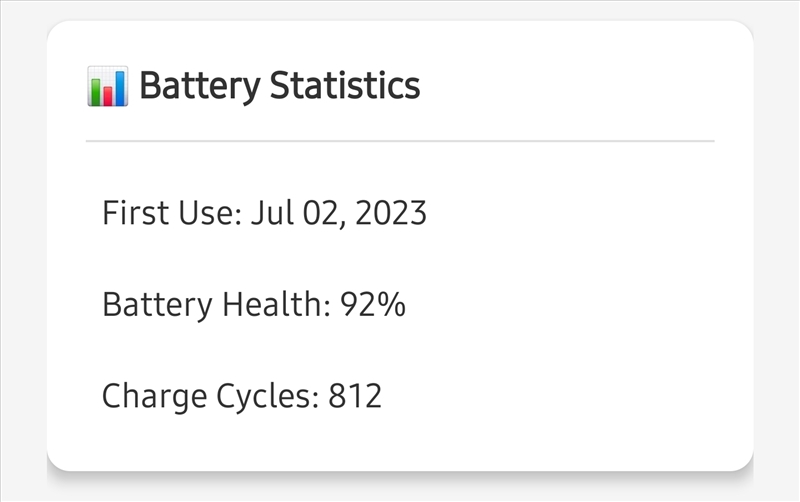800x502 pixels.
Task: Tap the Battery Health label
Action: coord(216,305)
